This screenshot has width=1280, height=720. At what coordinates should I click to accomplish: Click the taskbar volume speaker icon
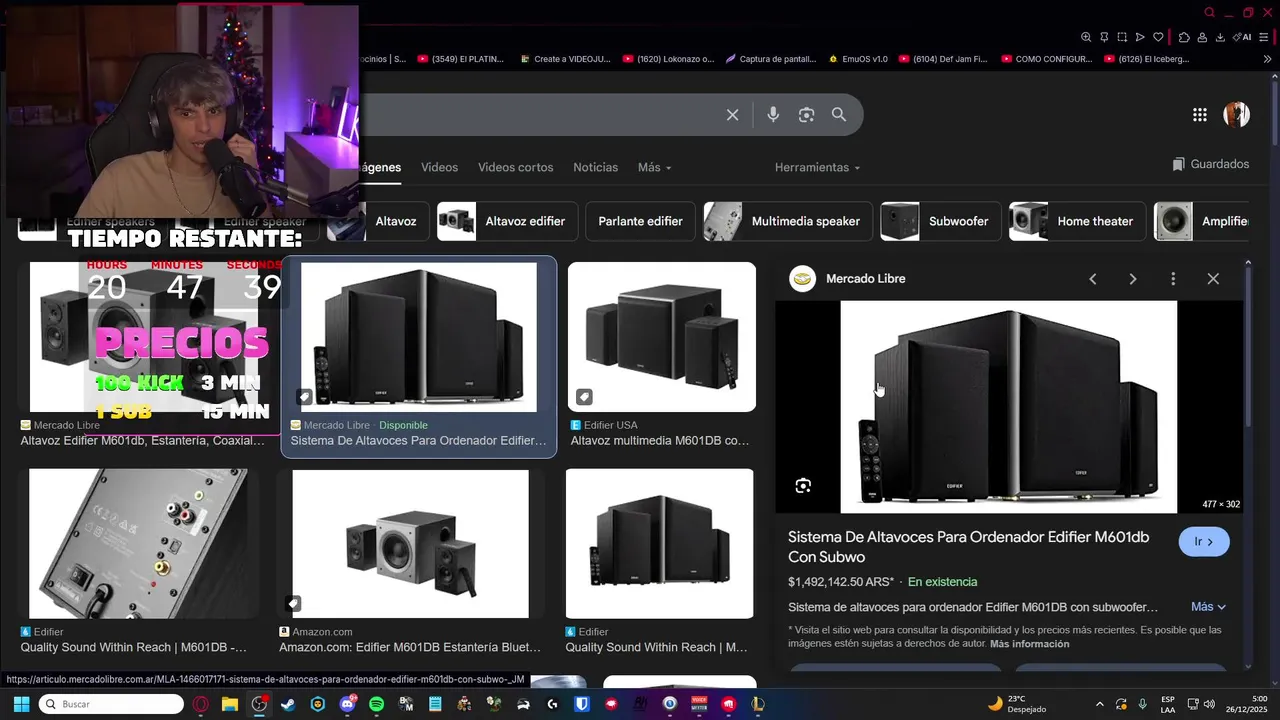(1208, 704)
